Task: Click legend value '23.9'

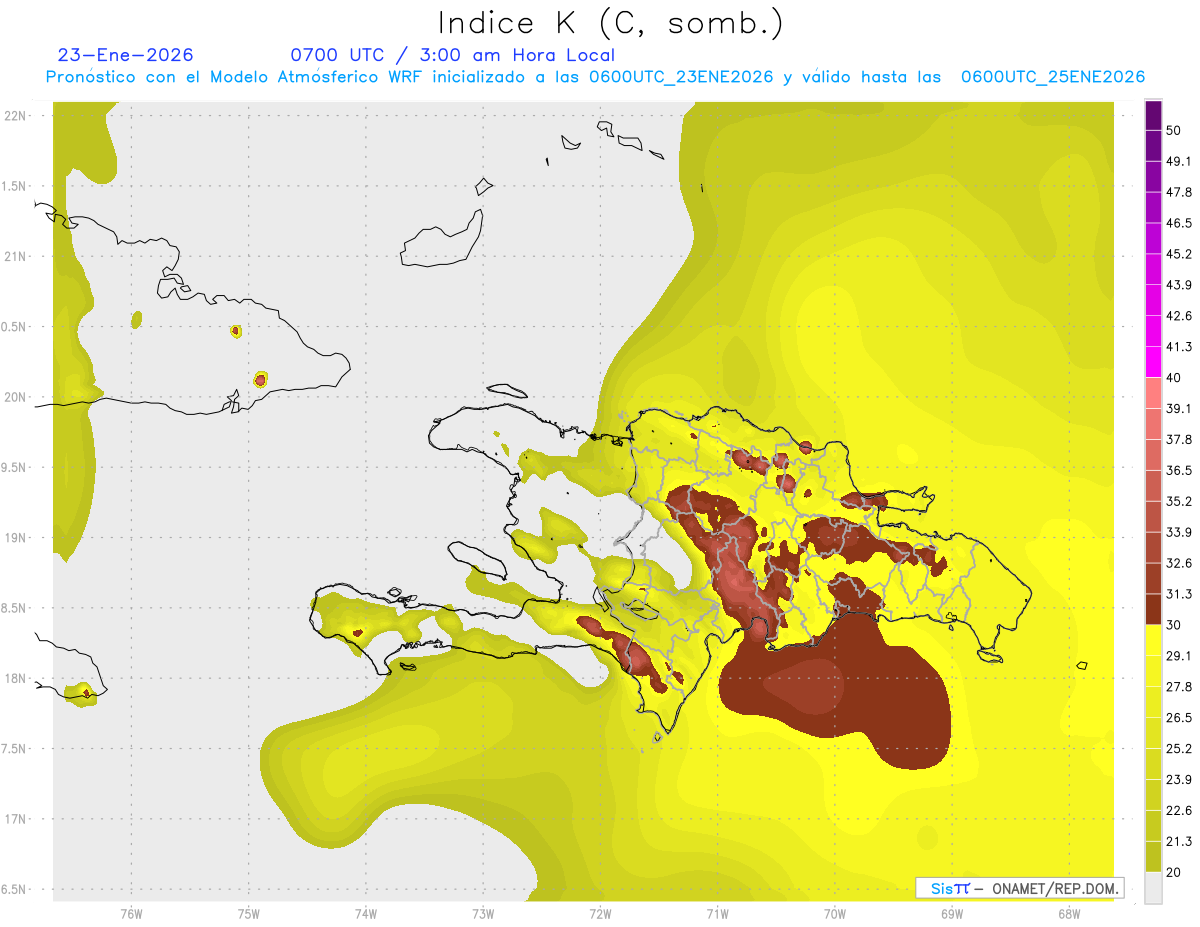Action: point(1179,780)
